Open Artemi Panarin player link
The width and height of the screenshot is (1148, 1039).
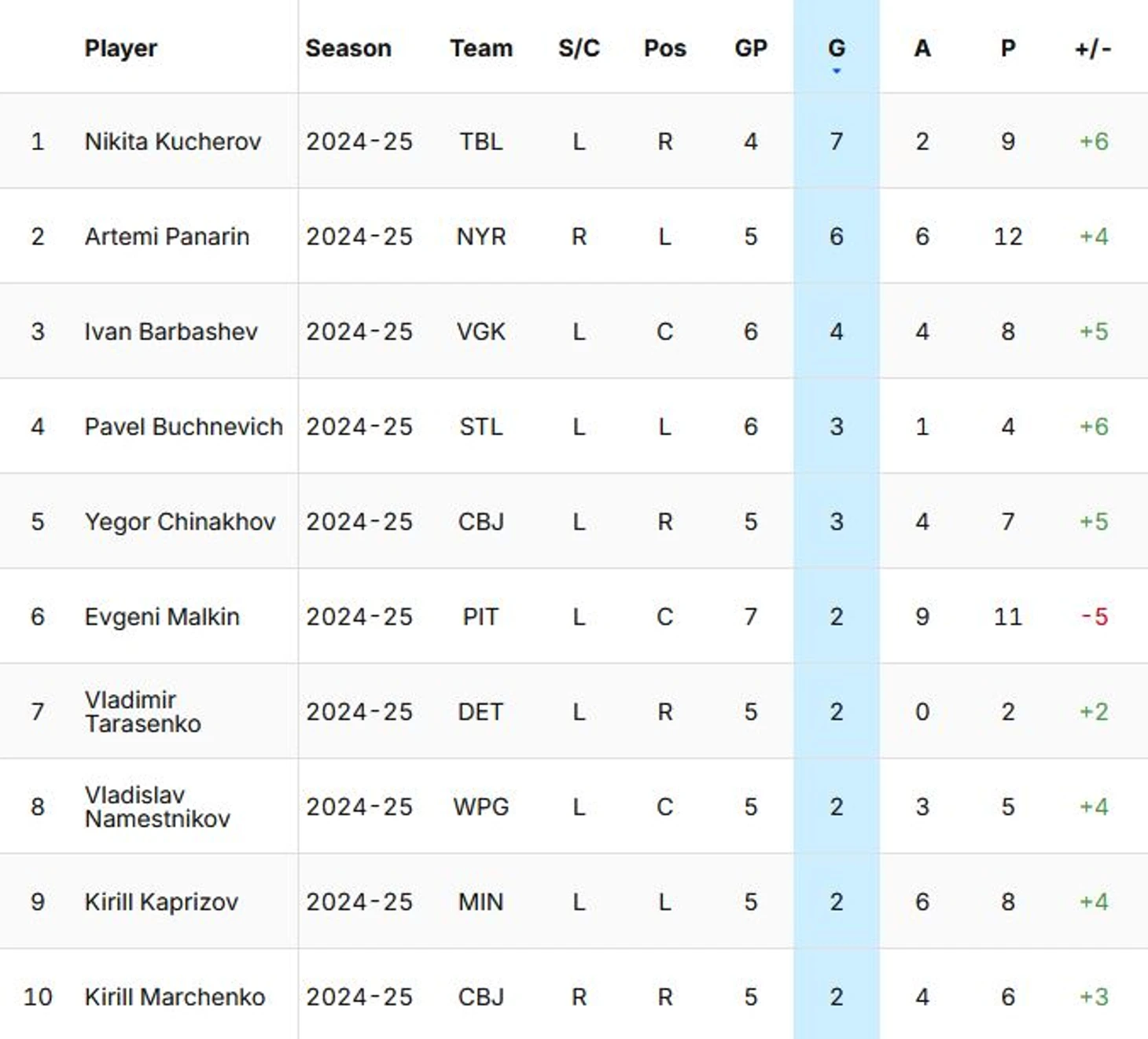pos(167,237)
